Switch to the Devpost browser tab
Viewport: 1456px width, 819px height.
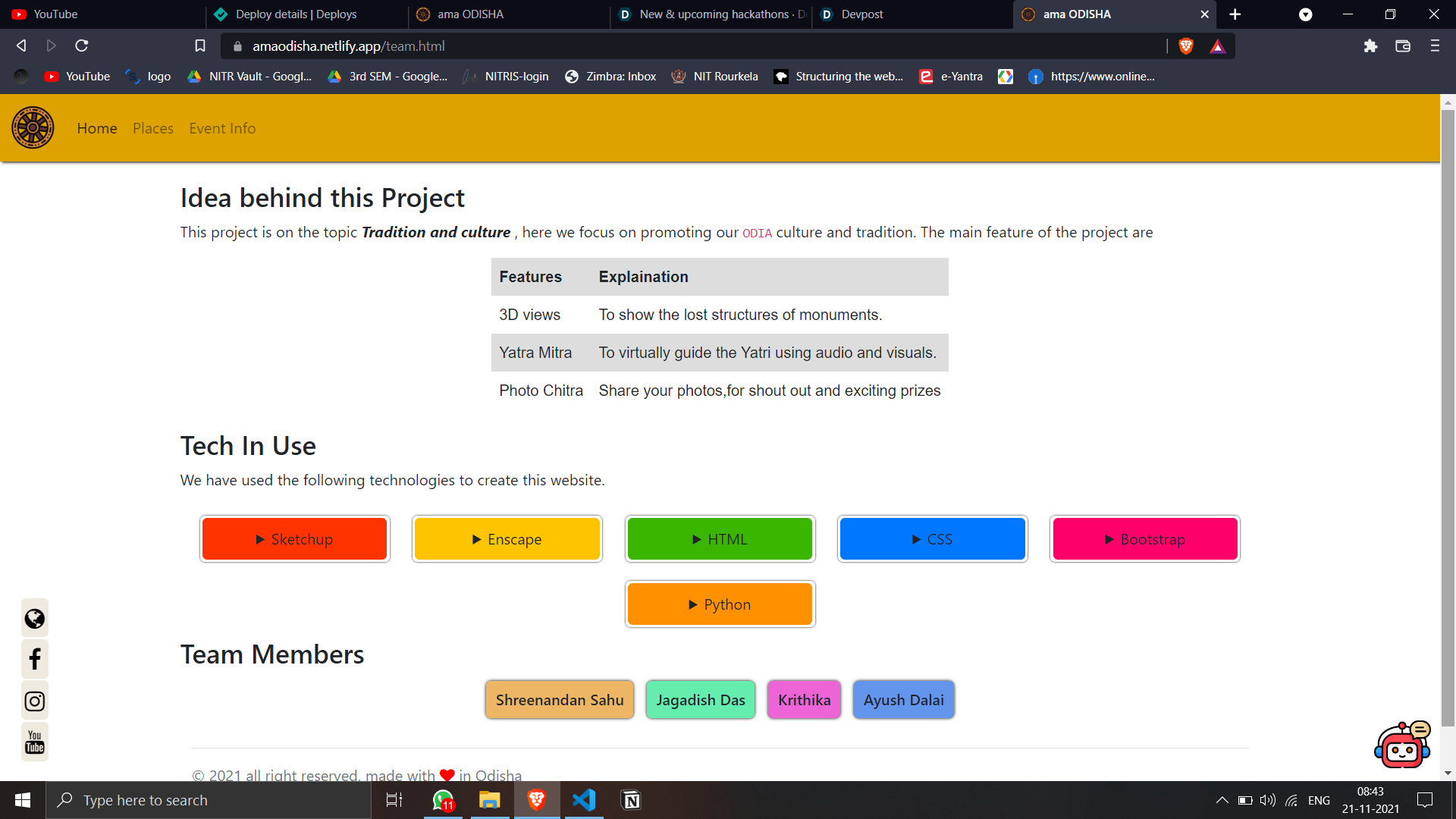861,14
